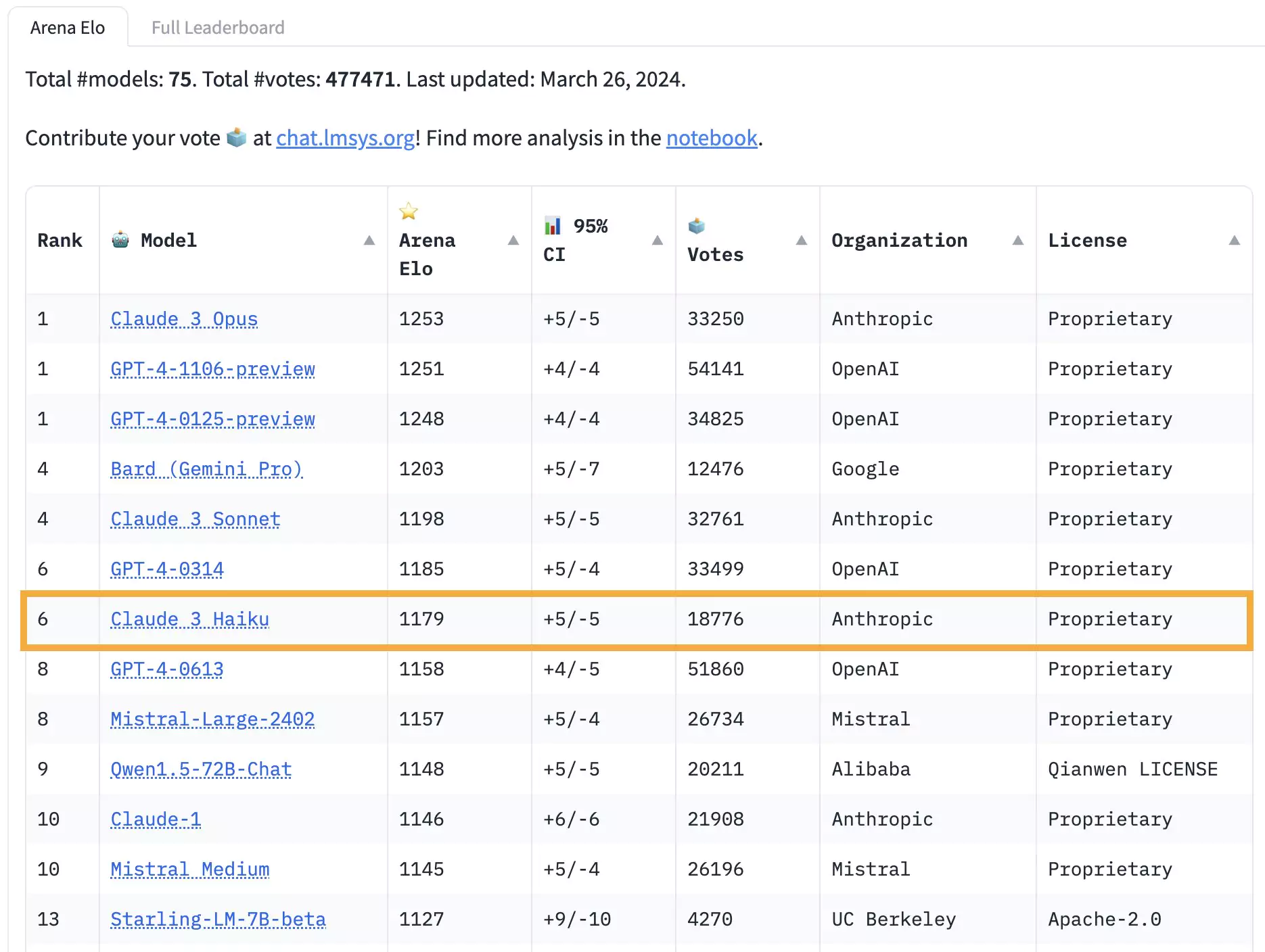Screen dimensions: 1265x952
Task: Click the Claude 3 Sonnet link
Action: [195, 519]
